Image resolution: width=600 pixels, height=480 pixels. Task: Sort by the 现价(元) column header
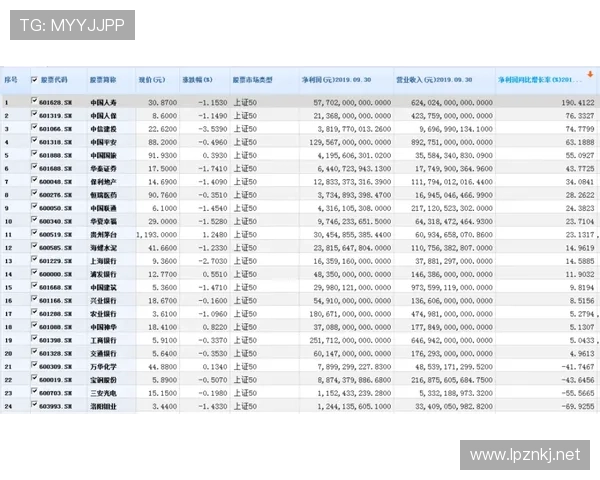tap(150, 78)
